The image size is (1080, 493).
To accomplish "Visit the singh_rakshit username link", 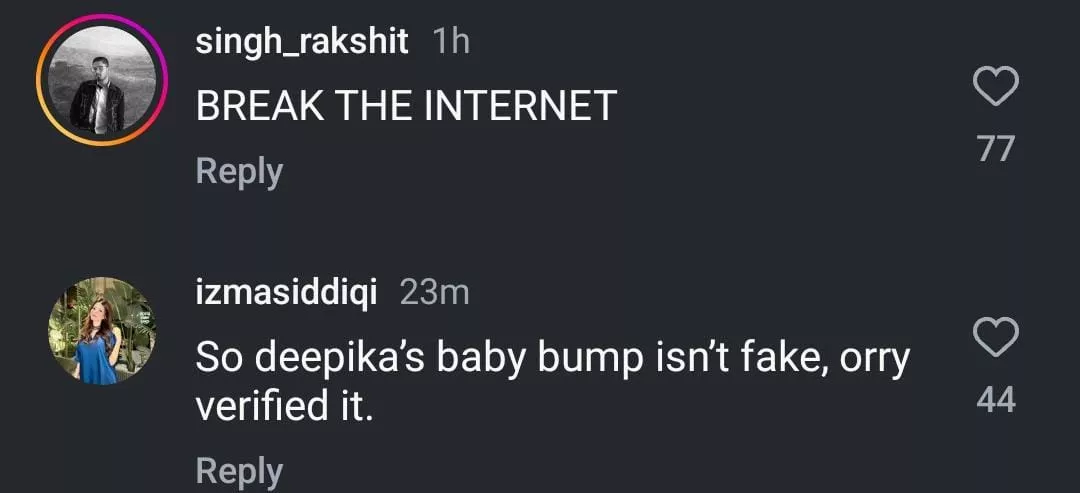I will (302, 42).
